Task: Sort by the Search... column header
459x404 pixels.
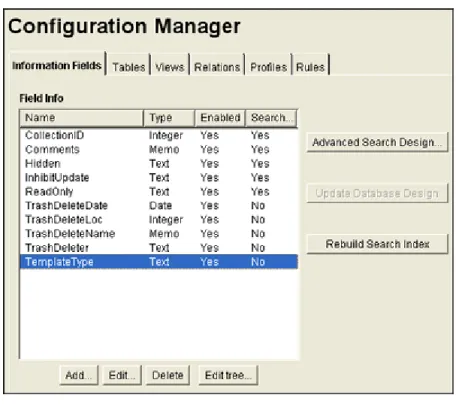Action: point(271,118)
